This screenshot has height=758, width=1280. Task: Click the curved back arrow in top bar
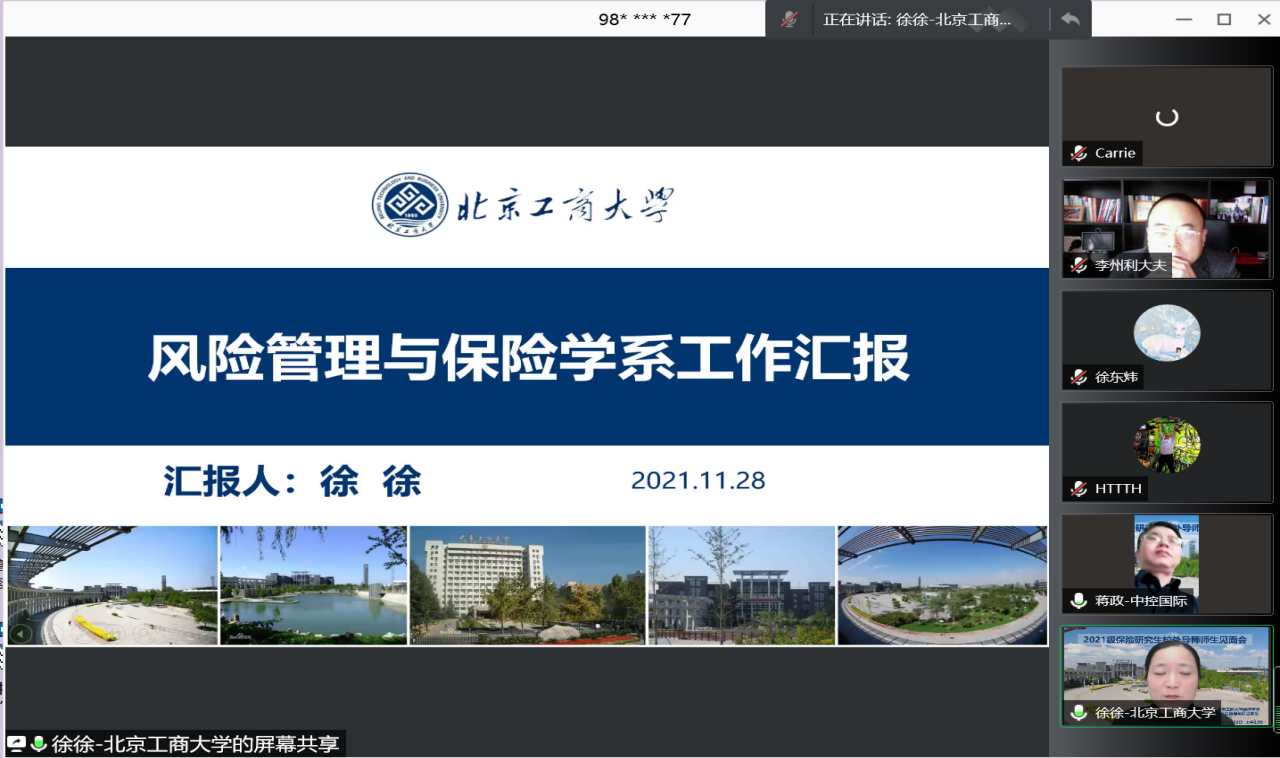1070,19
